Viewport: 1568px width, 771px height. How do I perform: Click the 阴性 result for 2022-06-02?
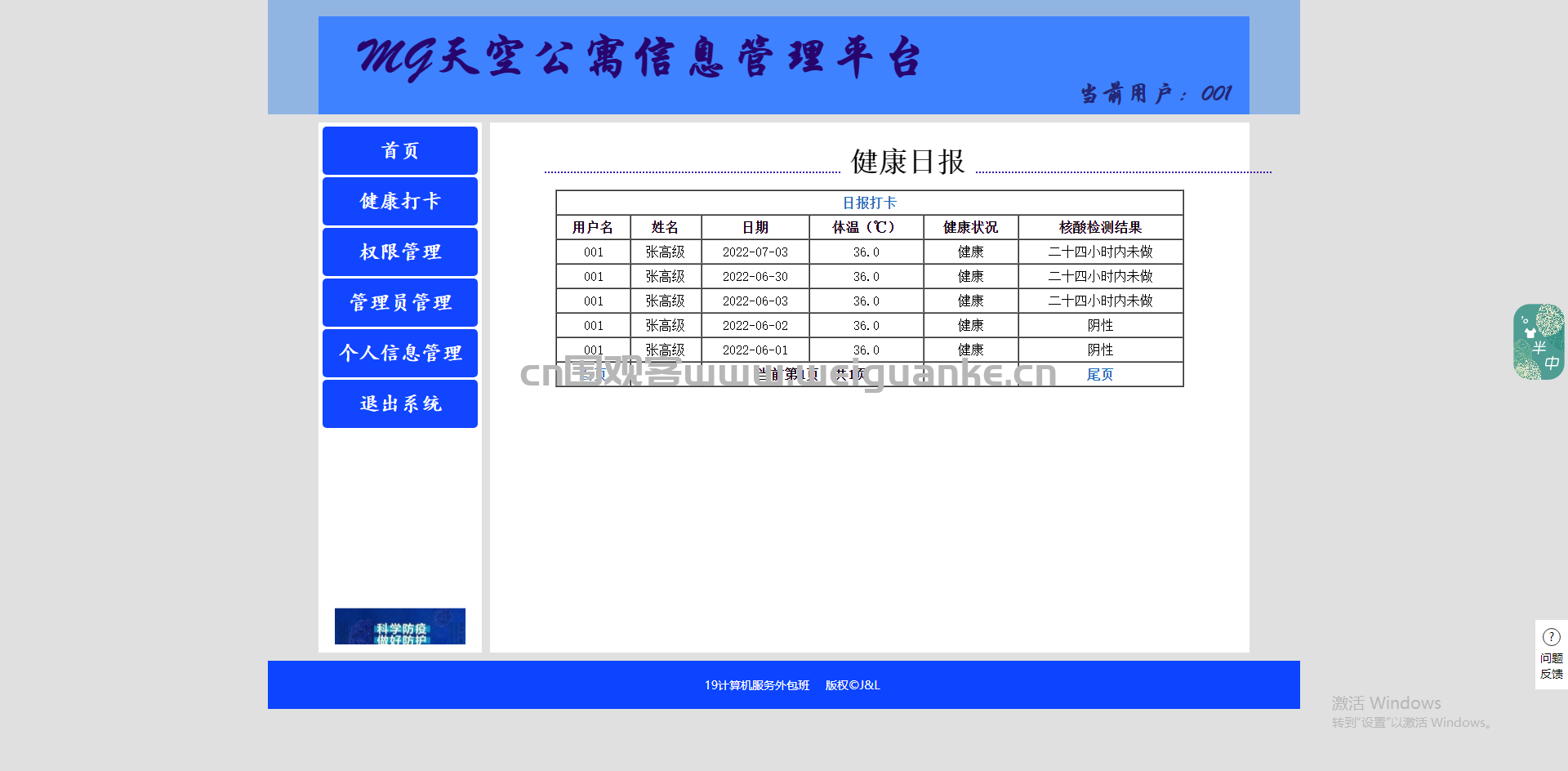tap(1100, 325)
